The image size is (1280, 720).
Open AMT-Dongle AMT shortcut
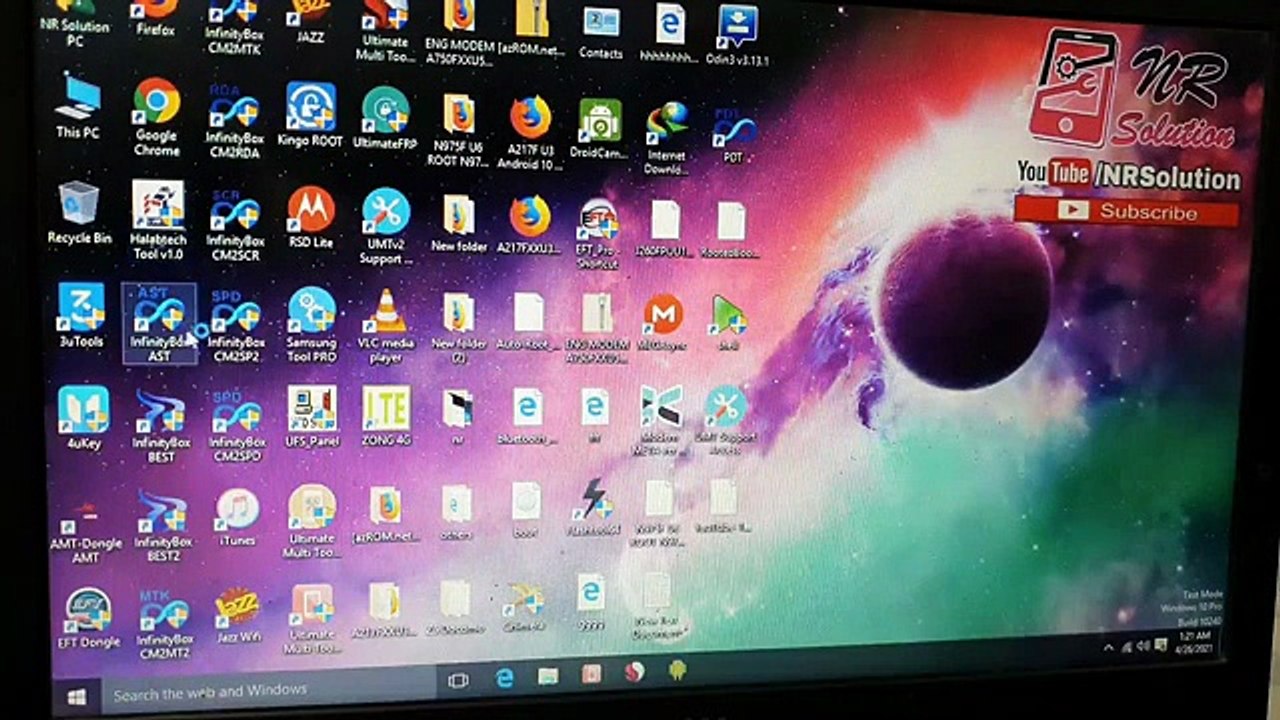86,533
